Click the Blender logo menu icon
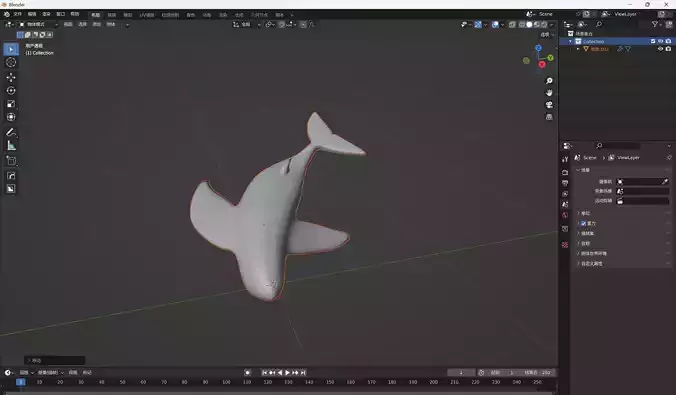 point(7,14)
